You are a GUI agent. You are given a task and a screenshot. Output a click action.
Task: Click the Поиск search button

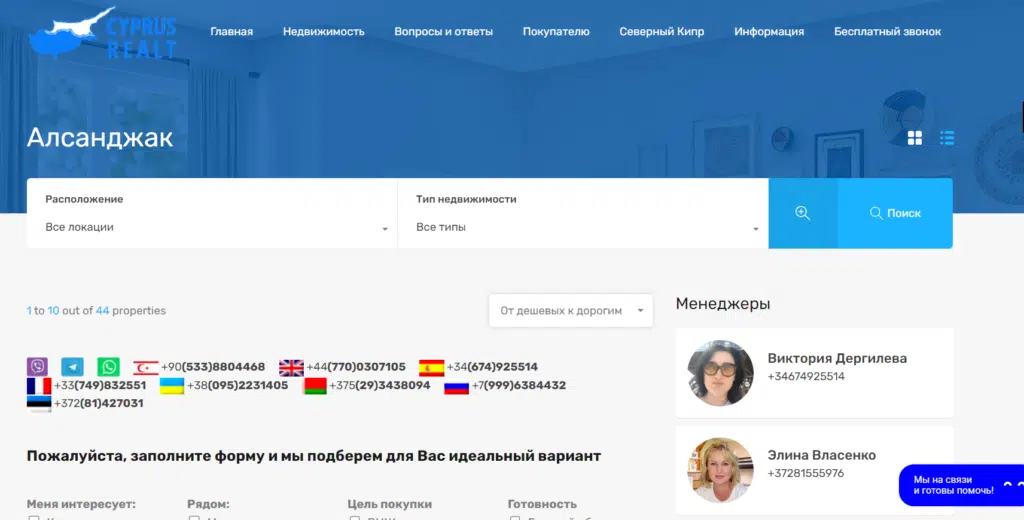point(895,213)
